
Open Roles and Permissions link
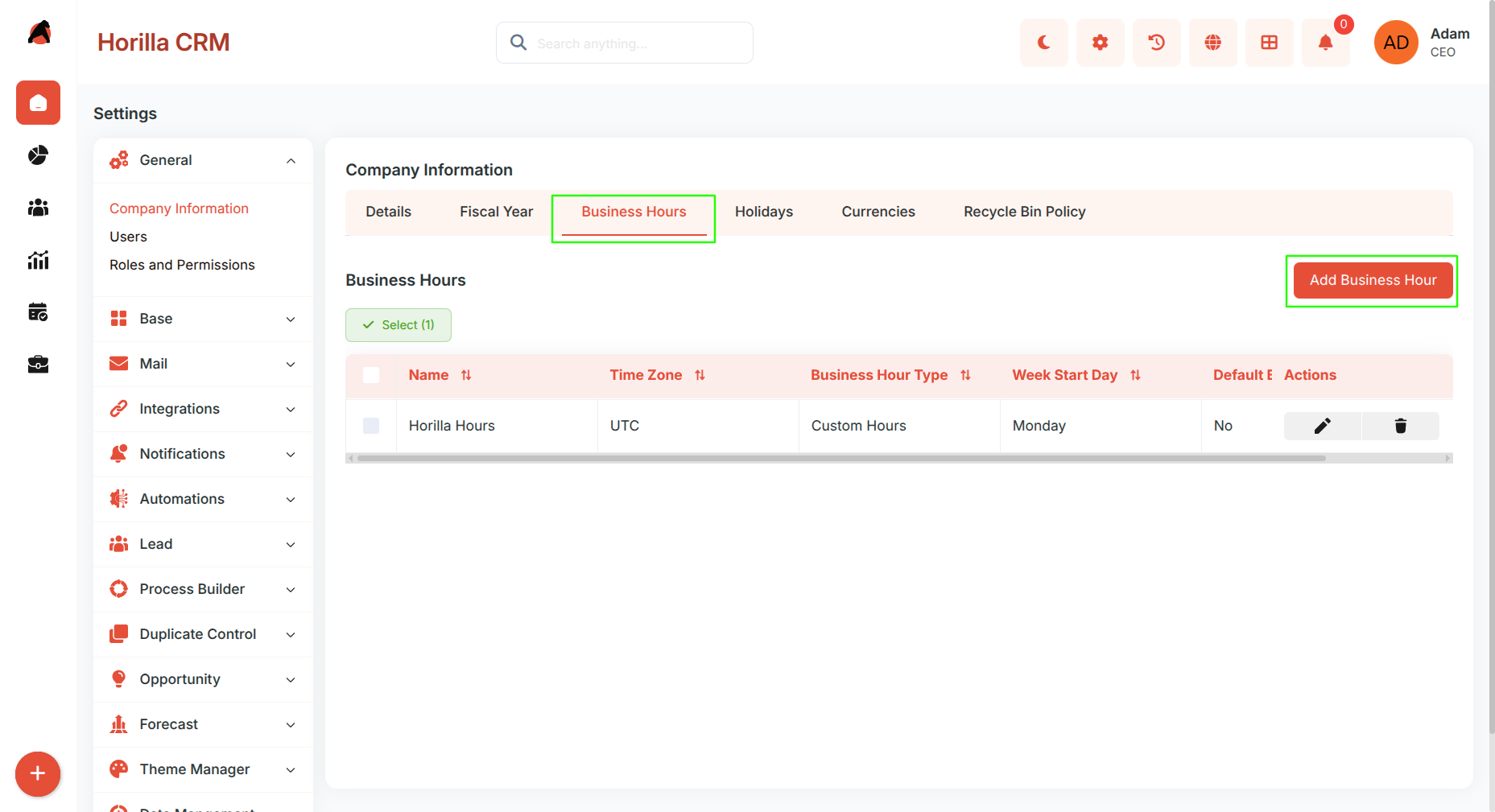coord(182,265)
